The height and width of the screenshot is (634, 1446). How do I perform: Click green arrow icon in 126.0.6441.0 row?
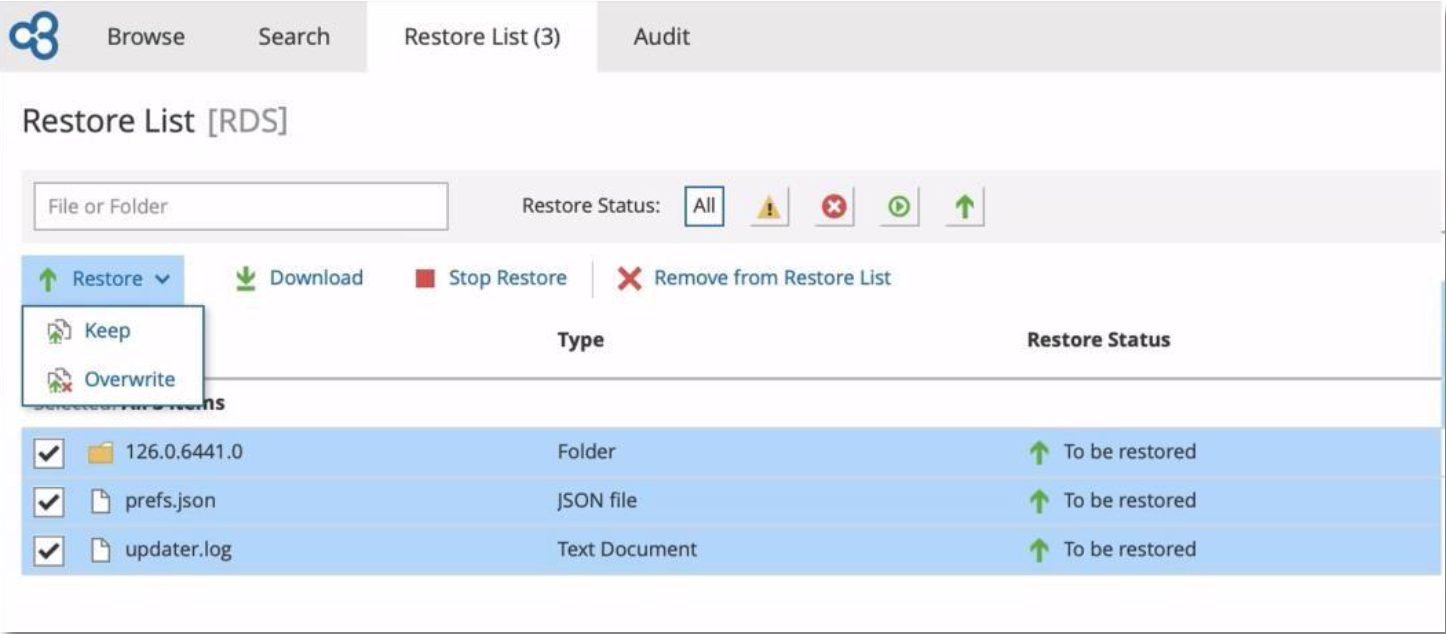pos(1039,453)
